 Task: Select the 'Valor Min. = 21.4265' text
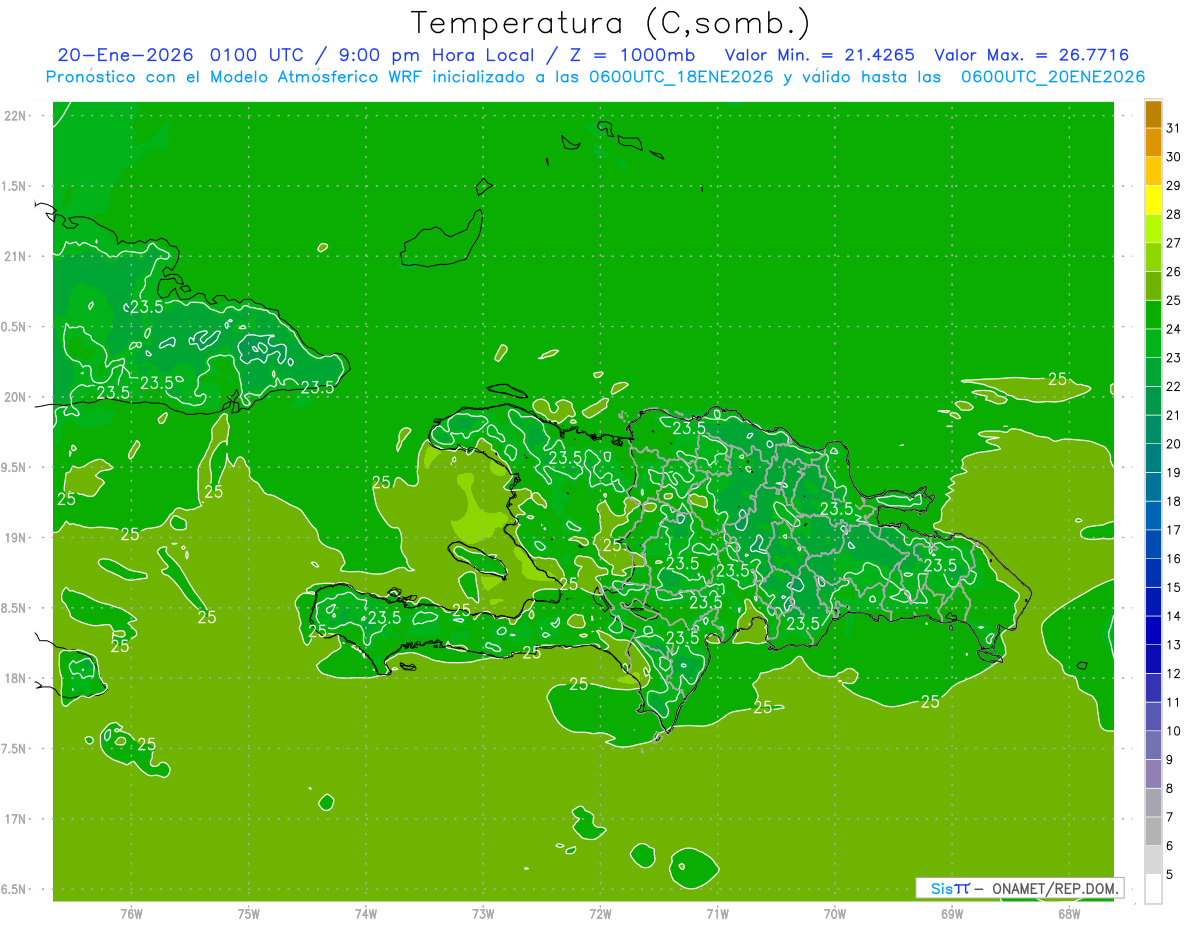(819, 55)
